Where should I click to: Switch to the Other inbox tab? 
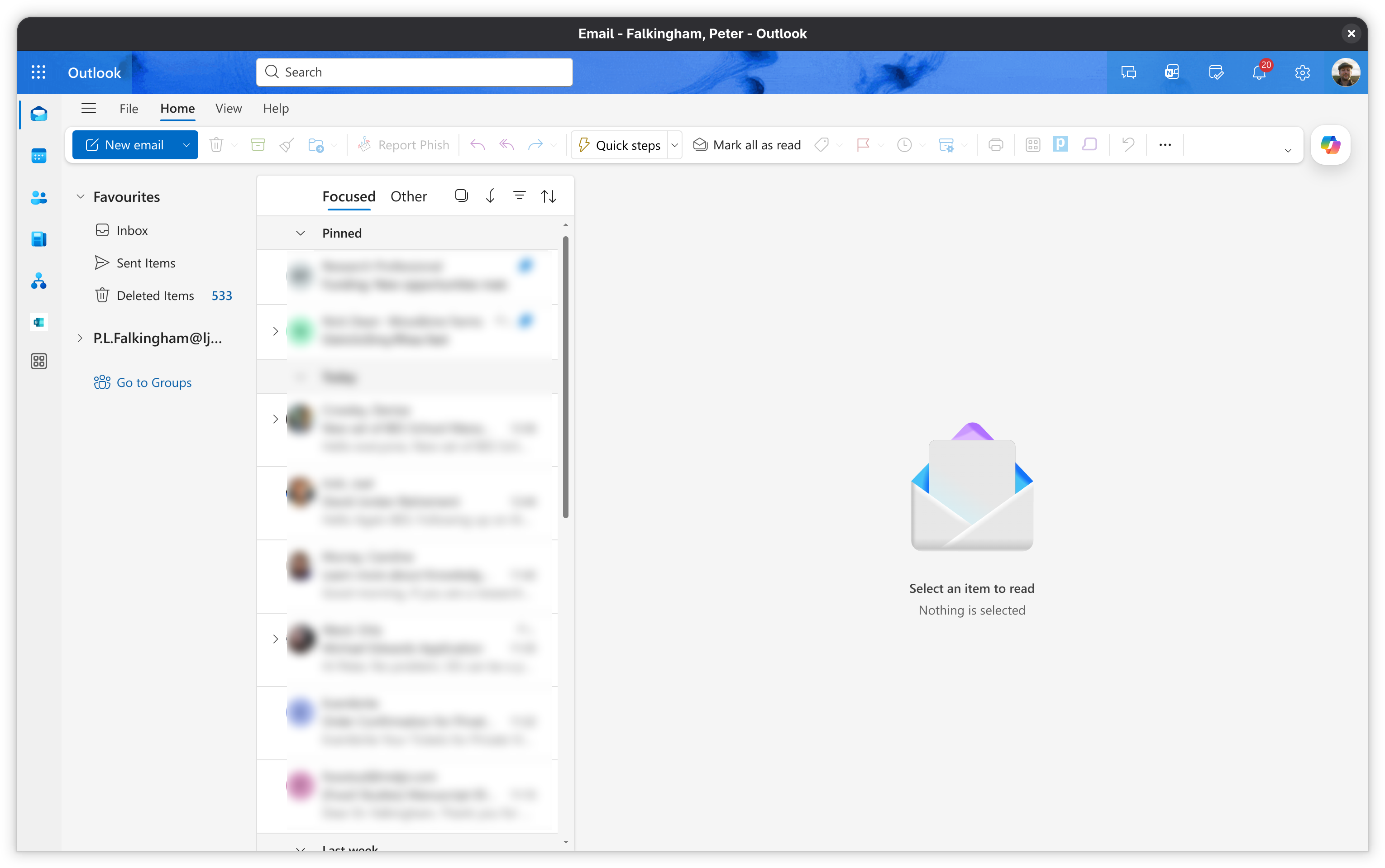[408, 196]
